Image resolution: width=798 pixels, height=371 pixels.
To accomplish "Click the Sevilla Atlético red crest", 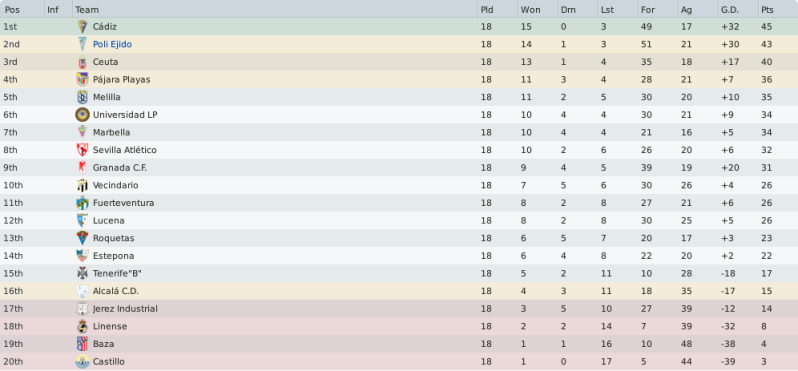I will click(82, 150).
